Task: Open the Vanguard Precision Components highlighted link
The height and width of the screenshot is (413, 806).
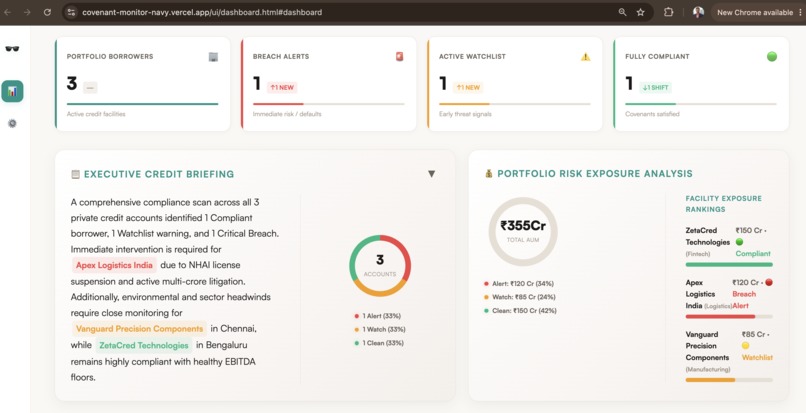Action: click(x=139, y=329)
